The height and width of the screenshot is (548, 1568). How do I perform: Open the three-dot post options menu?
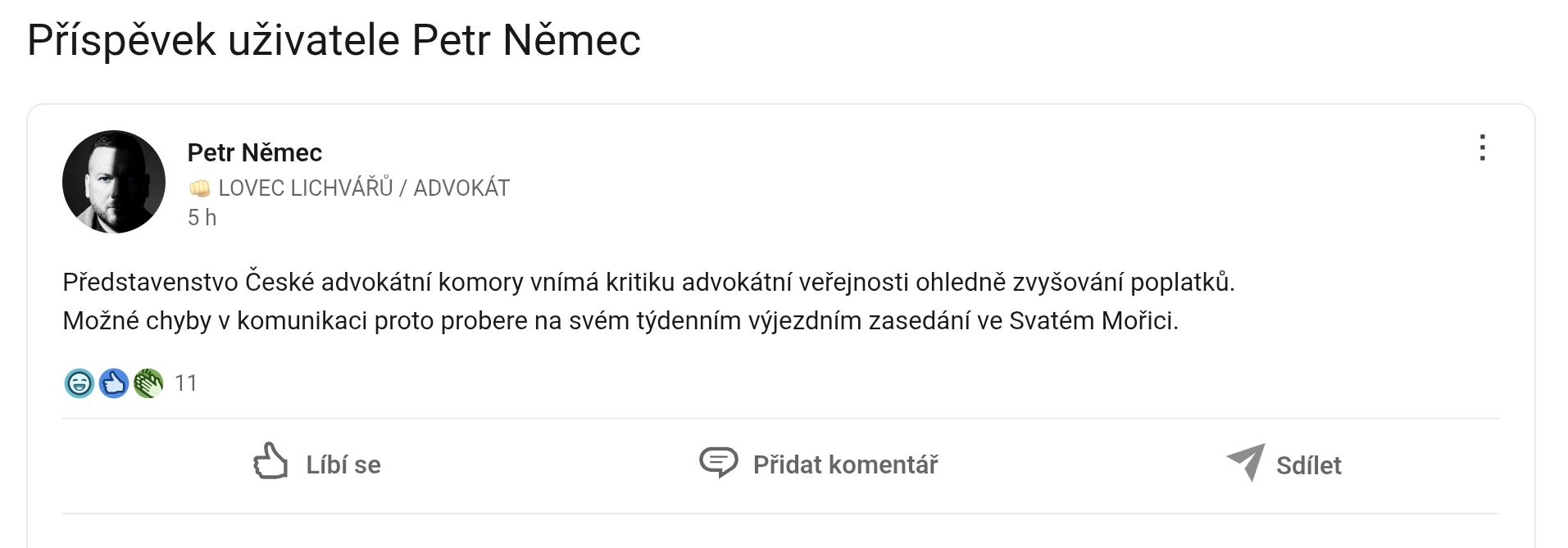click(1482, 148)
